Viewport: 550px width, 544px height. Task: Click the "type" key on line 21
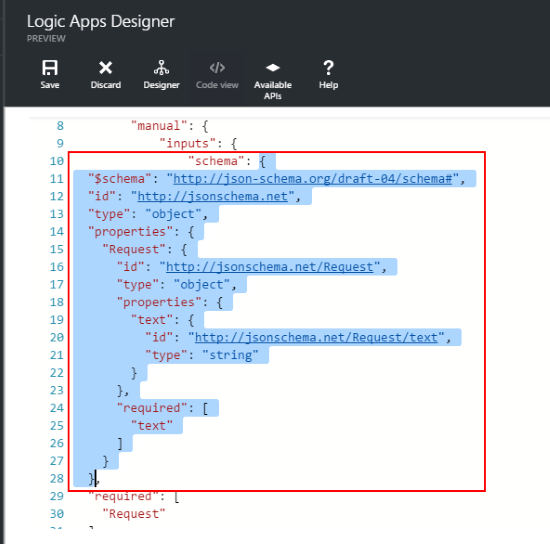[x=166, y=355]
